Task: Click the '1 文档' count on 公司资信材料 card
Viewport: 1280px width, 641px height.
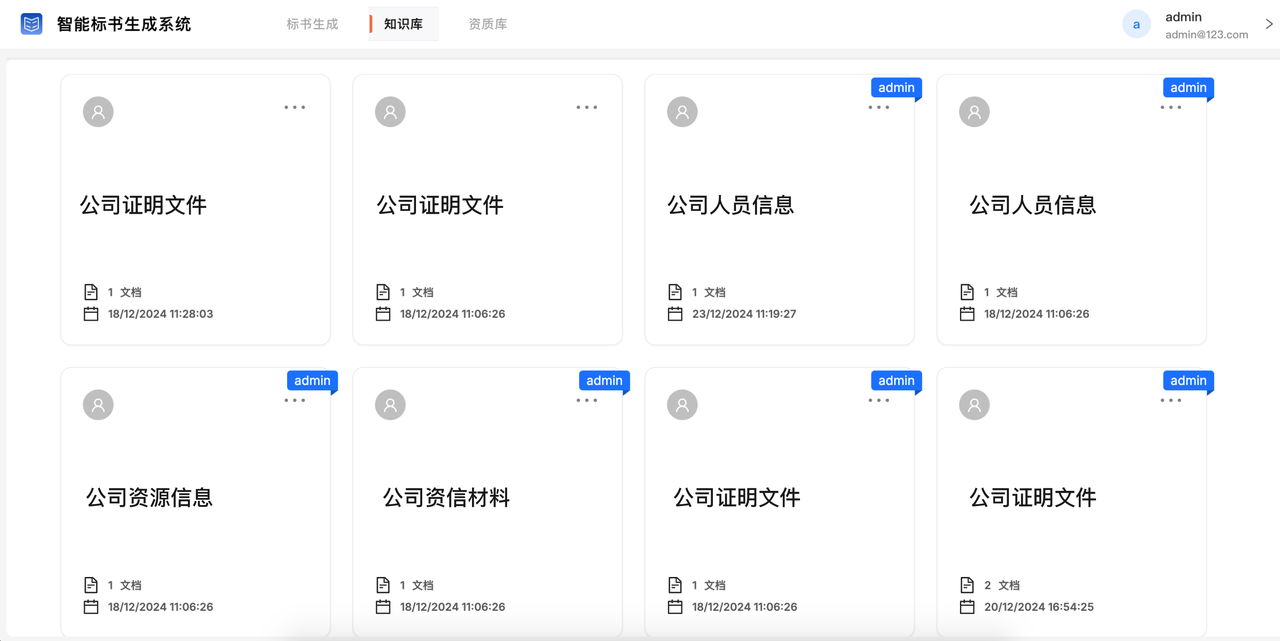Action: pos(417,585)
